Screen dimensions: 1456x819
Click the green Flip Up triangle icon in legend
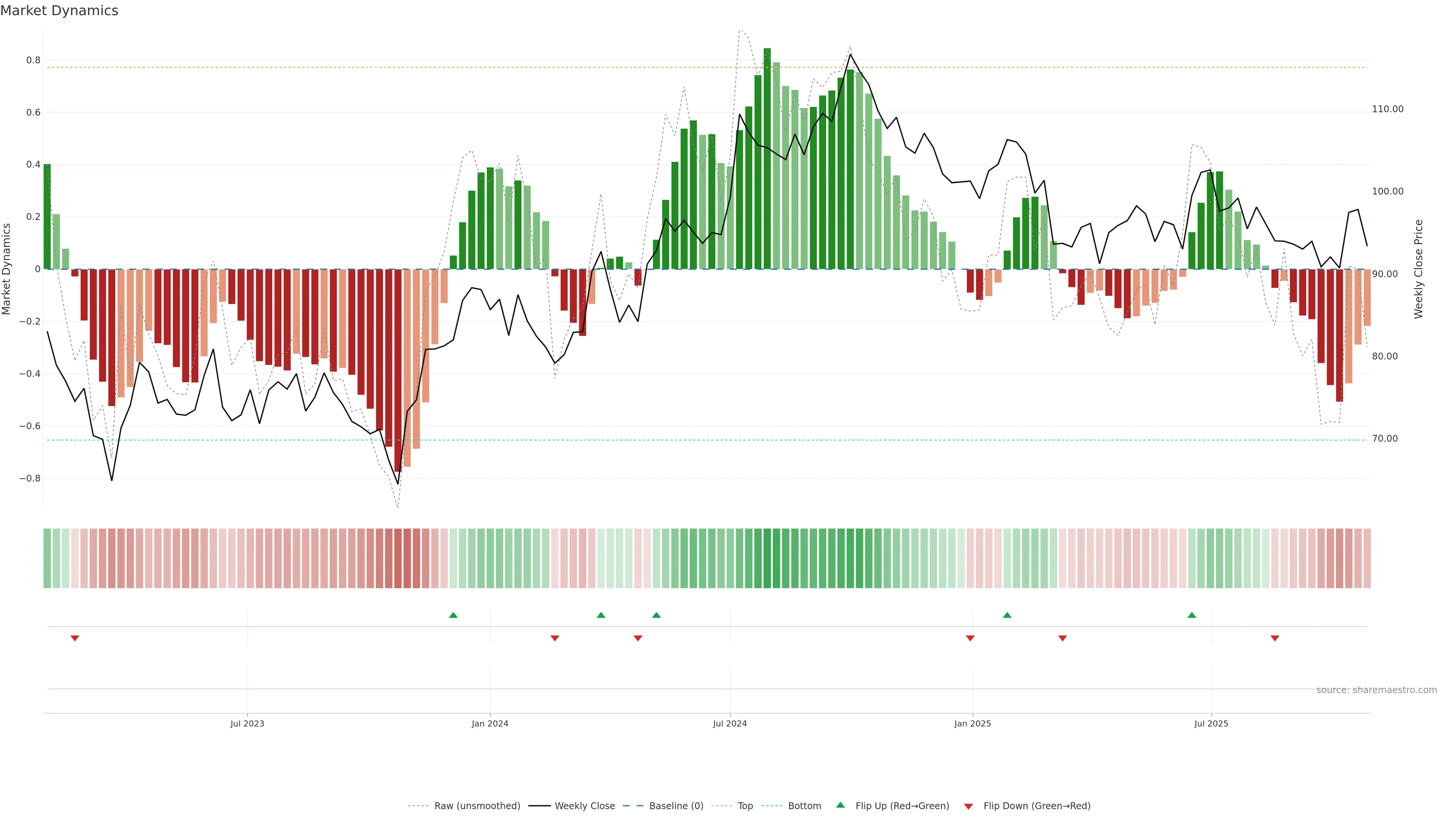coord(841,805)
